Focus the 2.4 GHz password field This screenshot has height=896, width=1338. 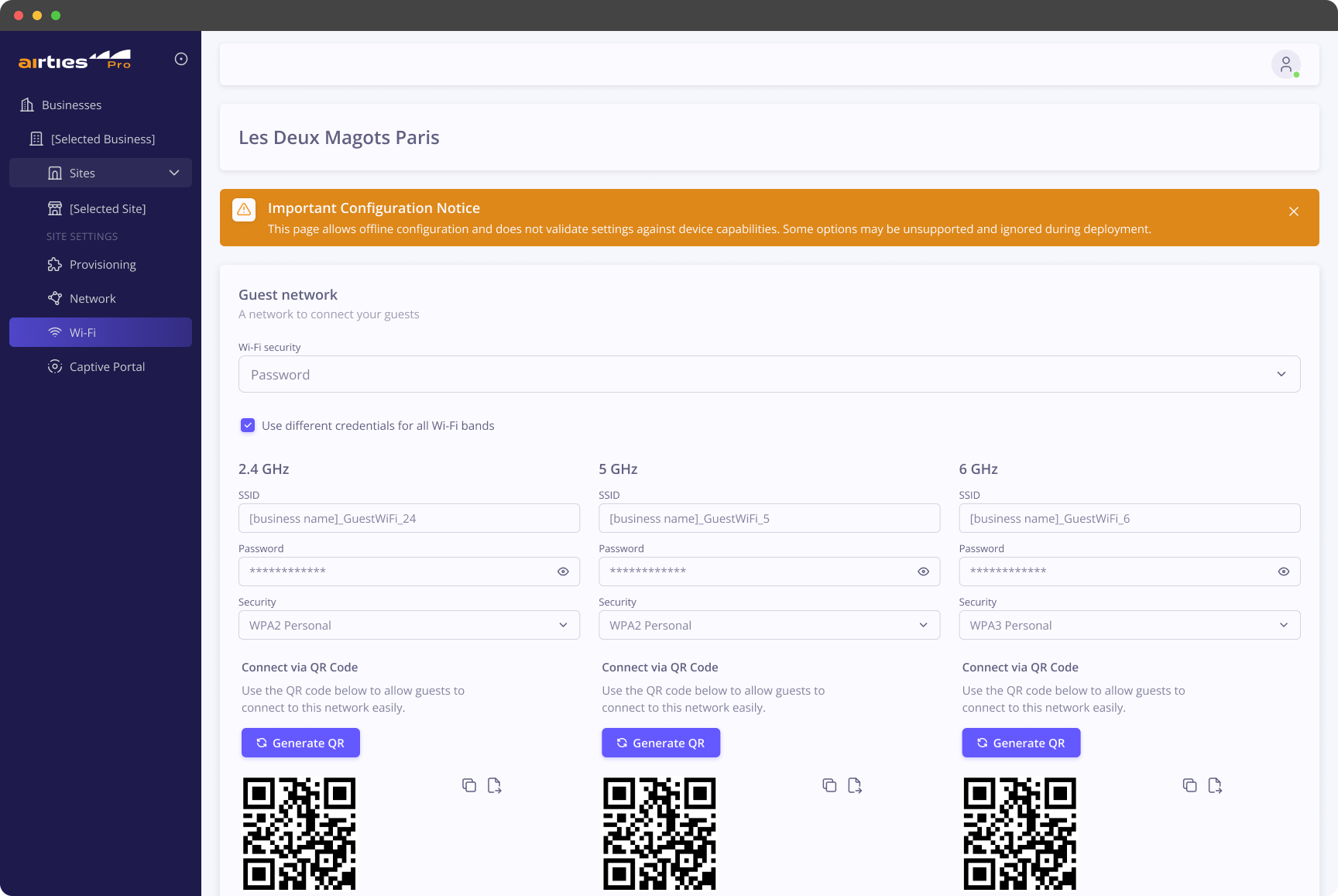[x=409, y=572]
